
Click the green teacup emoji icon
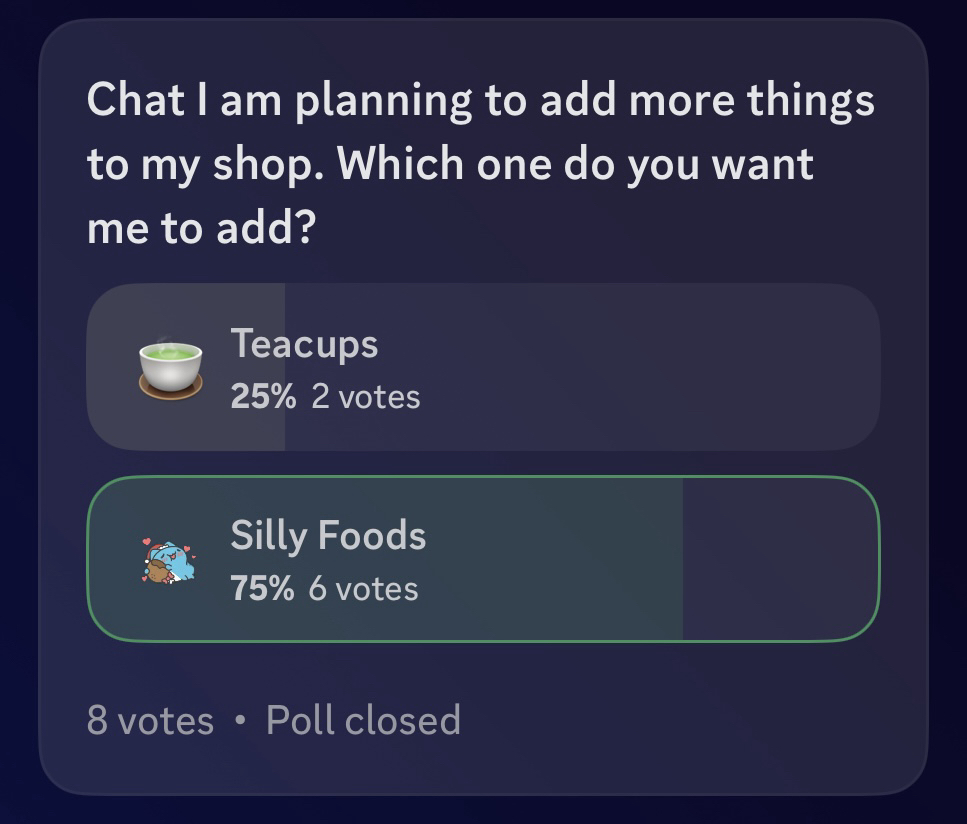170,368
